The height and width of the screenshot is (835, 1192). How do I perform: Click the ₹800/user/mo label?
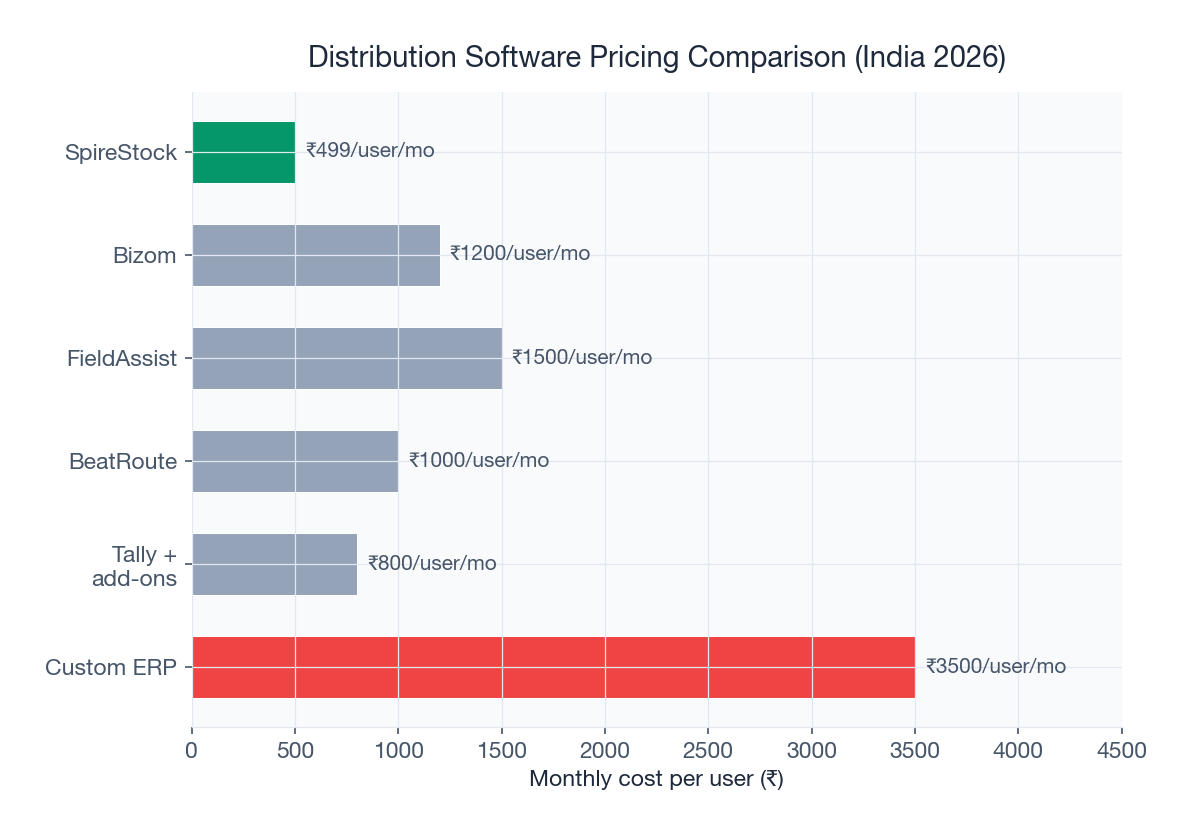(x=432, y=563)
